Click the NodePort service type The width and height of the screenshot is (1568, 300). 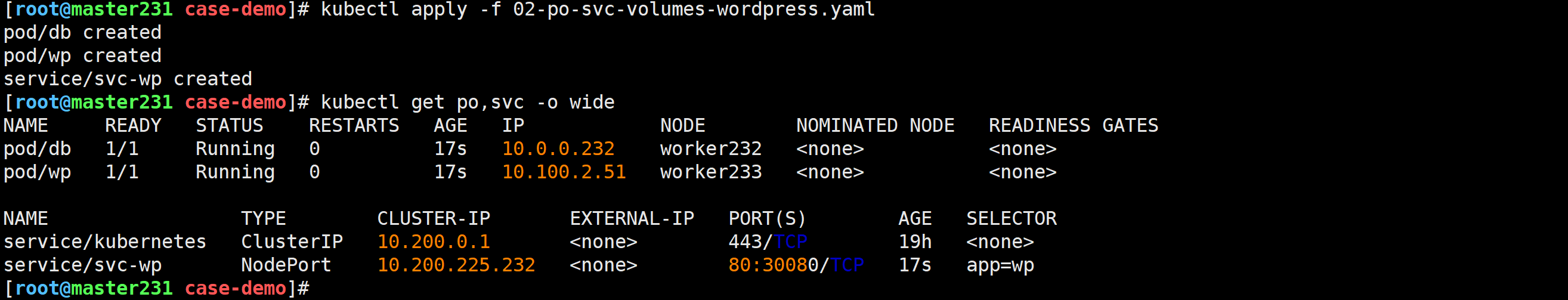[x=286, y=265]
